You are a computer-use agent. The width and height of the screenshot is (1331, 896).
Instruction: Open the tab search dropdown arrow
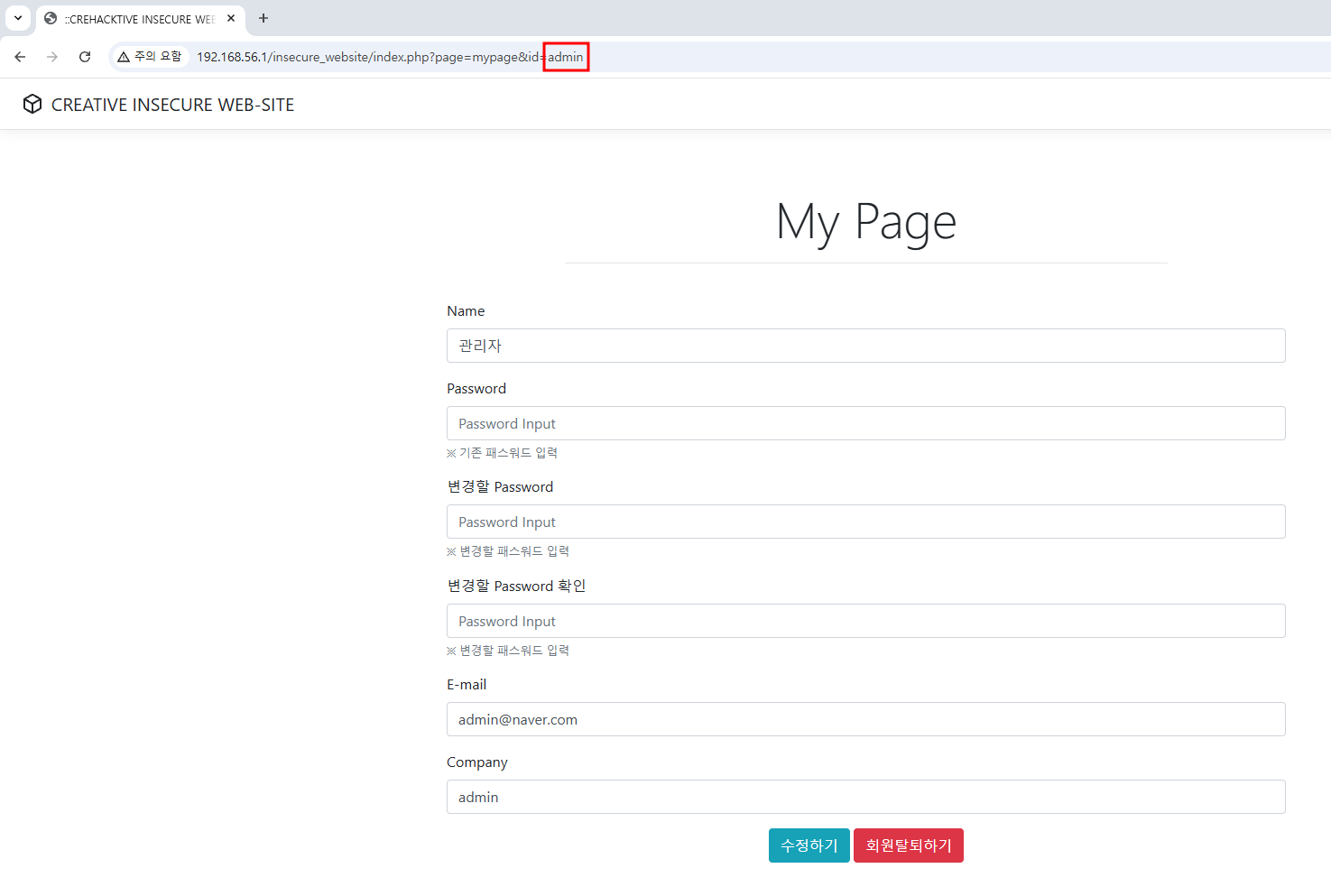point(18,18)
